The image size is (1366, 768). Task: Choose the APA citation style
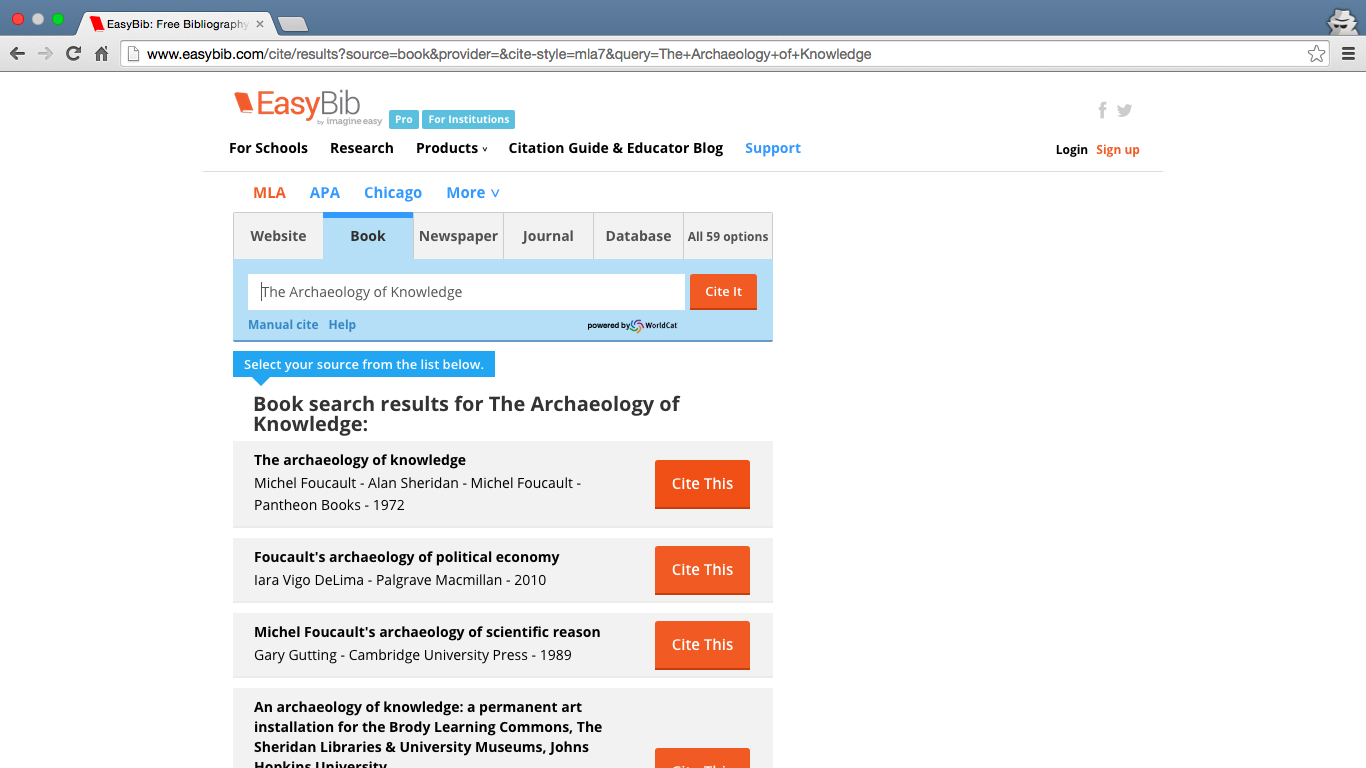point(324,193)
